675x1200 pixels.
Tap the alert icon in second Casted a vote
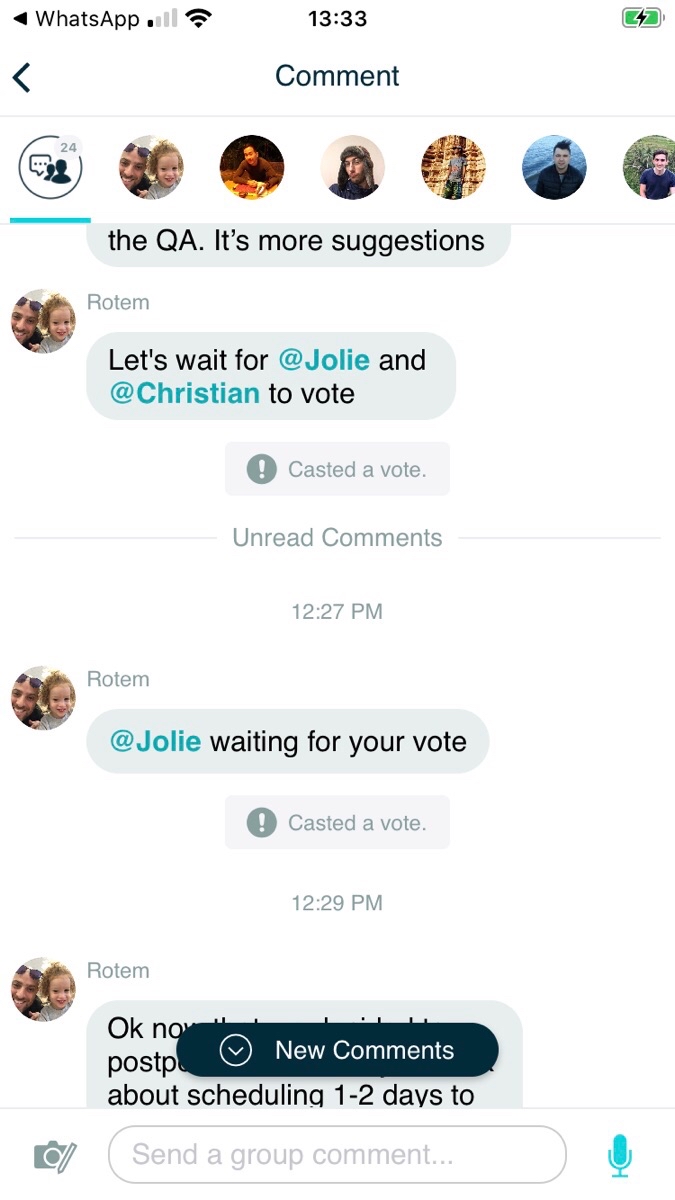pyautogui.click(x=261, y=823)
